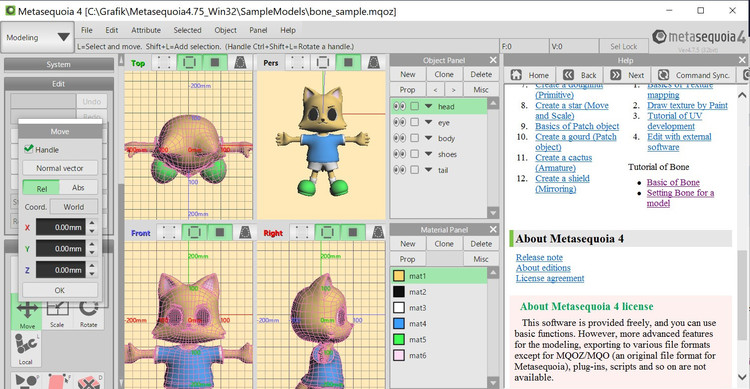Collapse the body object triangle
The height and width of the screenshot is (389, 750).
coord(429,138)
